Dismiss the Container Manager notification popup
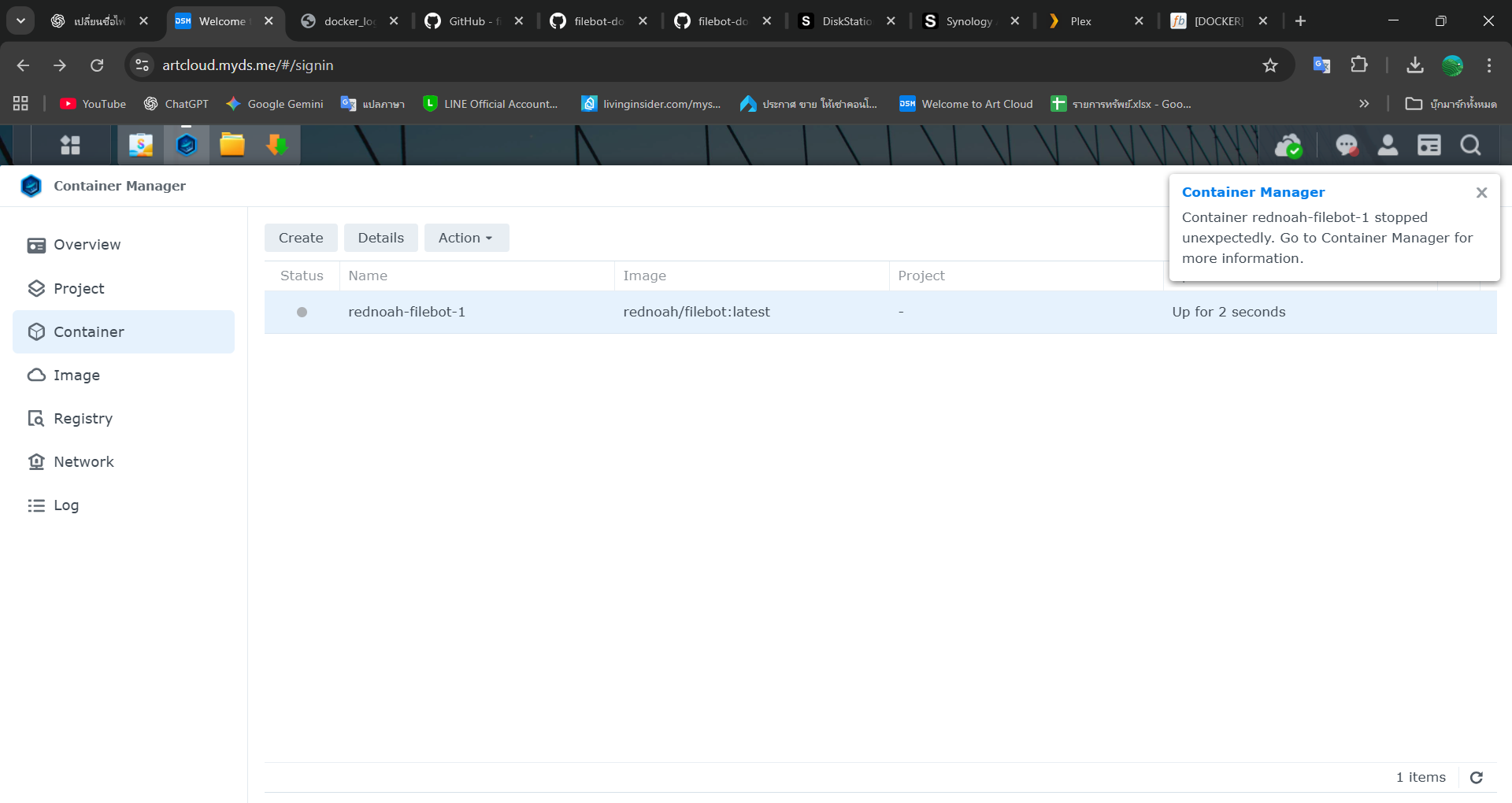Viewport: 1512px width, 803px height. click(1481, 193)
